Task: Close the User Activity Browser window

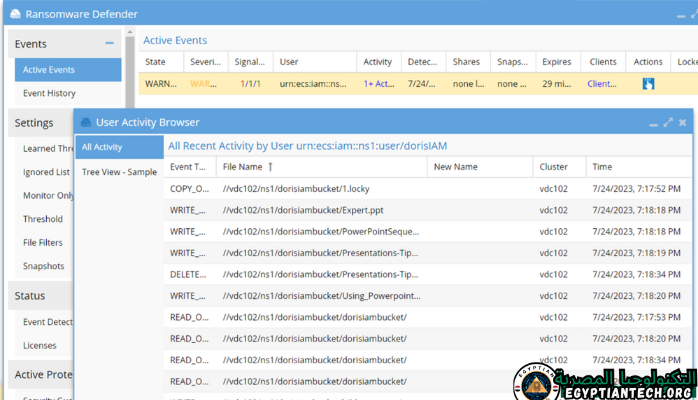Action: point(682,122)
